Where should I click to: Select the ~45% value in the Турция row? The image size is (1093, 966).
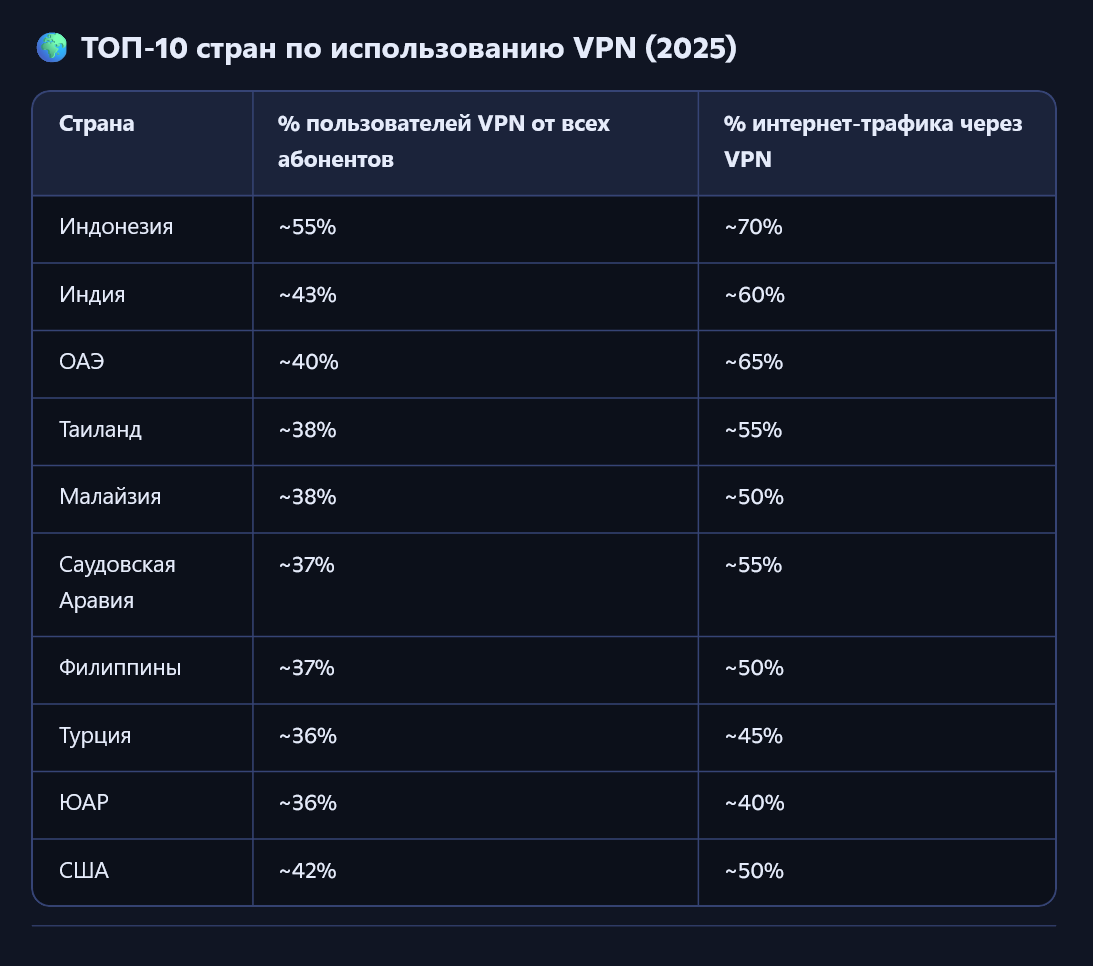click(754, 736)
